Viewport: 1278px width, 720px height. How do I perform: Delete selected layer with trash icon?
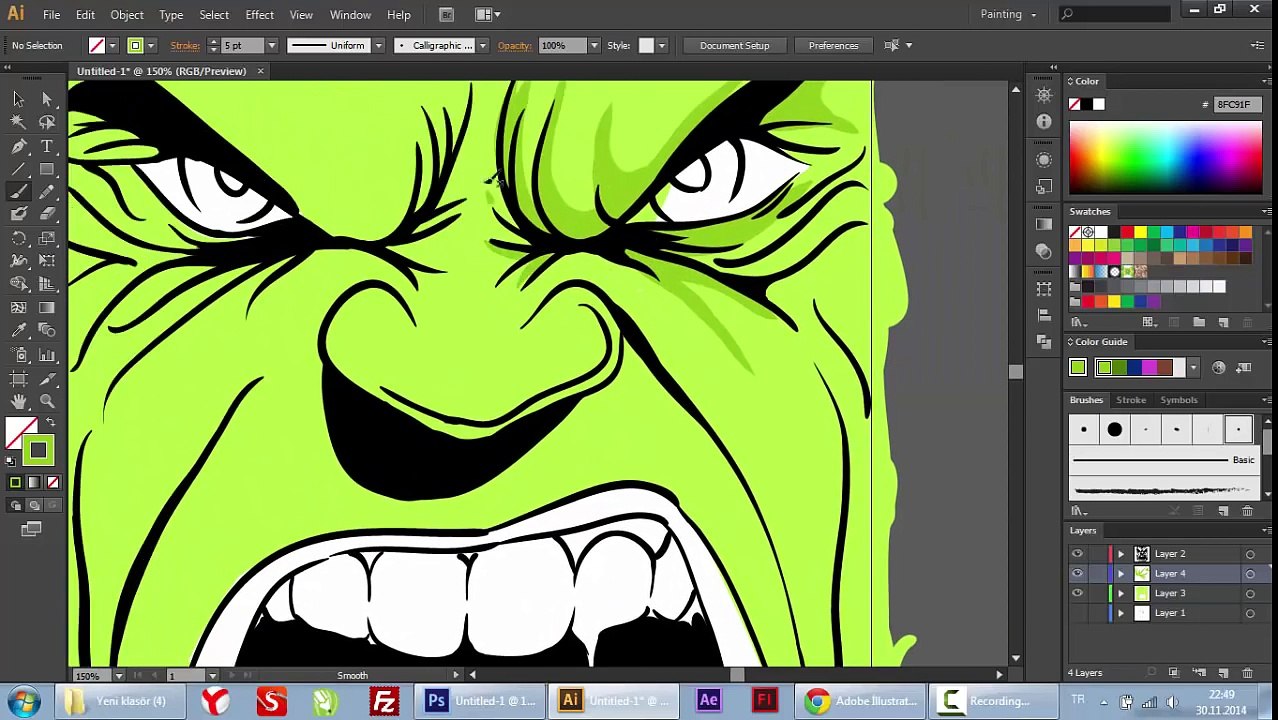1247,673
